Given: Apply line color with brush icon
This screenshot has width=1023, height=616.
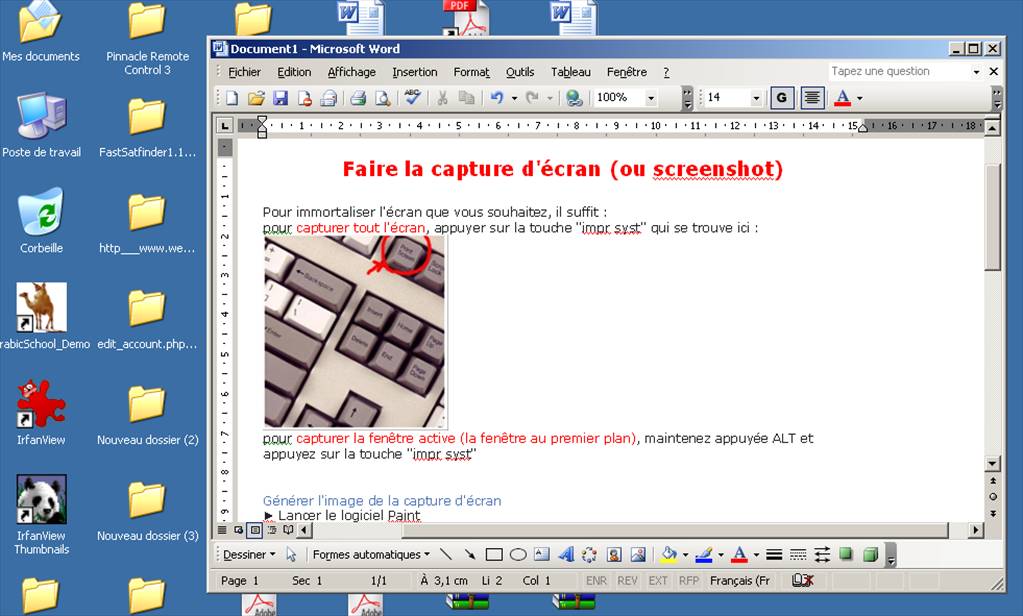Looking at the screenshot, I should [703, 555].
